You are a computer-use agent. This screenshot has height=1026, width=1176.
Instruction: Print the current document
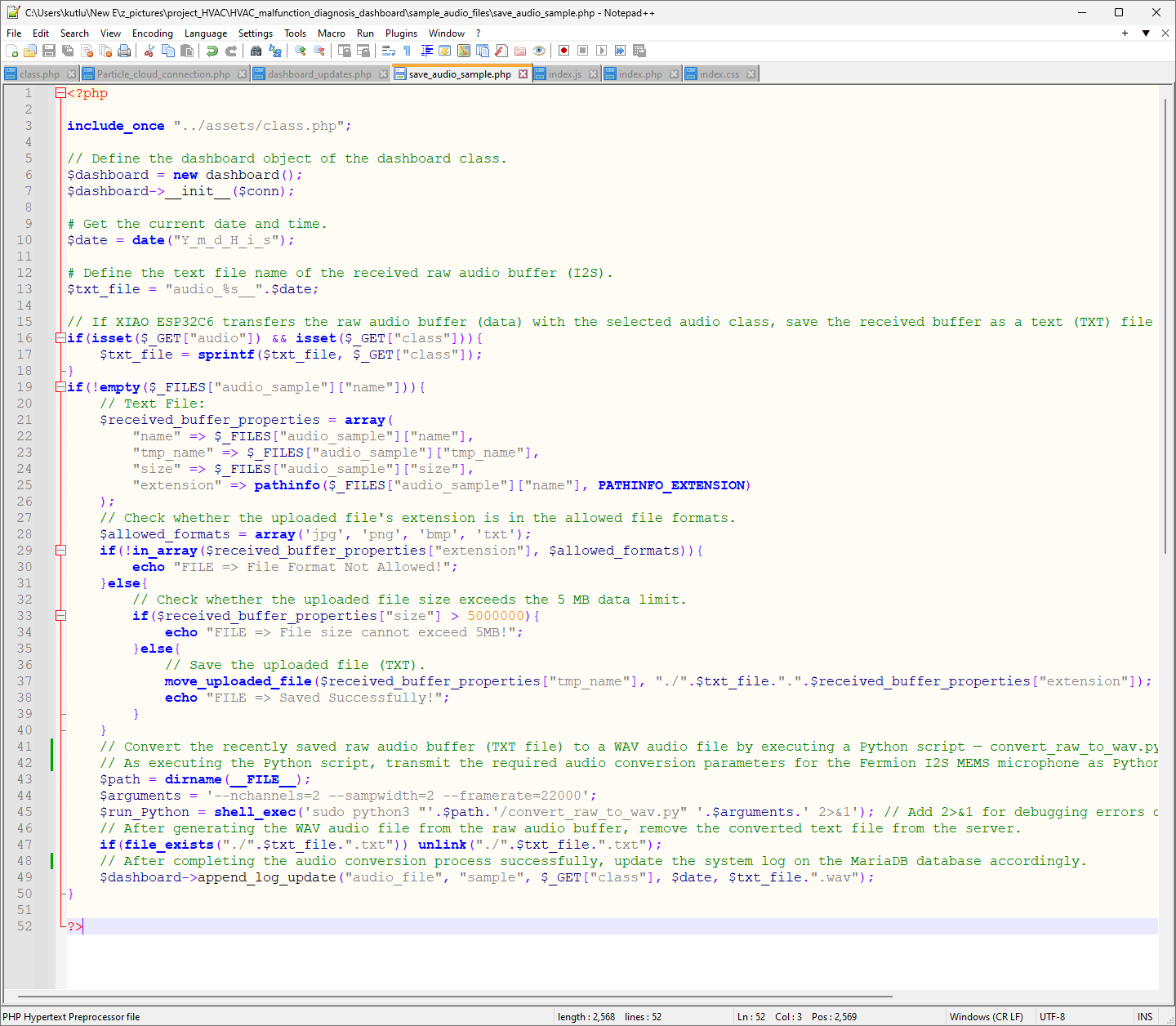(x=122, y=51)
